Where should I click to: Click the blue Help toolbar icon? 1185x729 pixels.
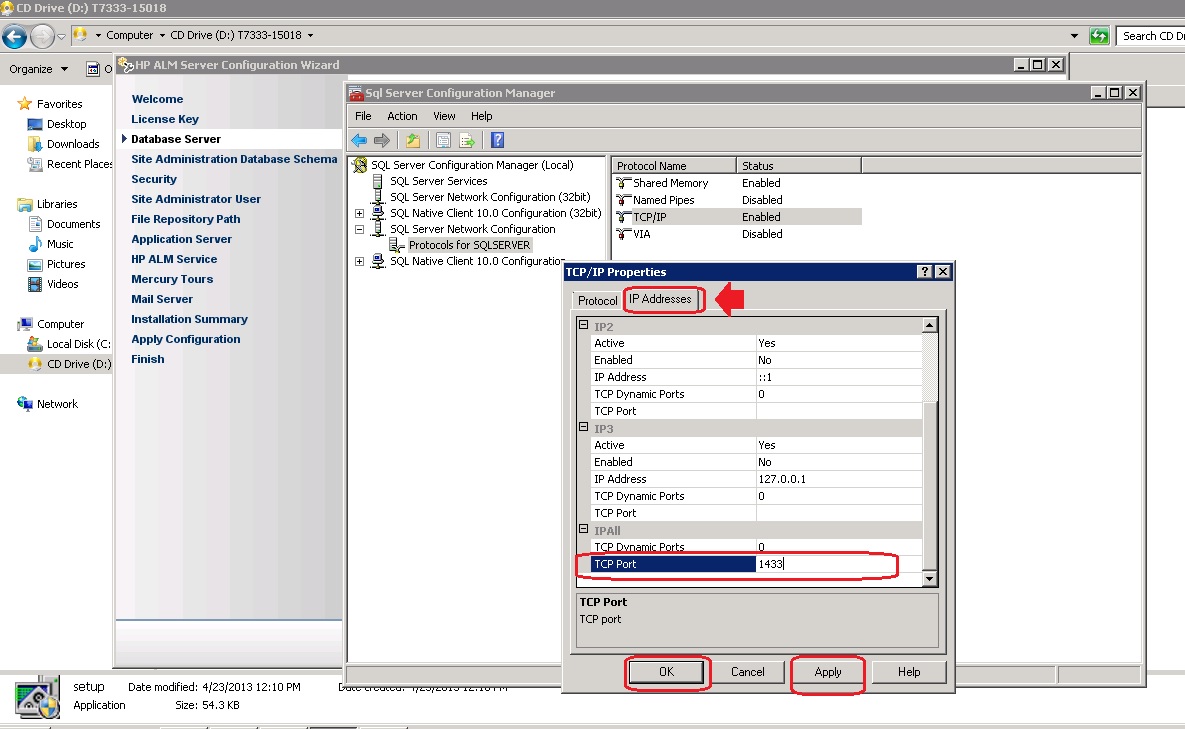497,141
